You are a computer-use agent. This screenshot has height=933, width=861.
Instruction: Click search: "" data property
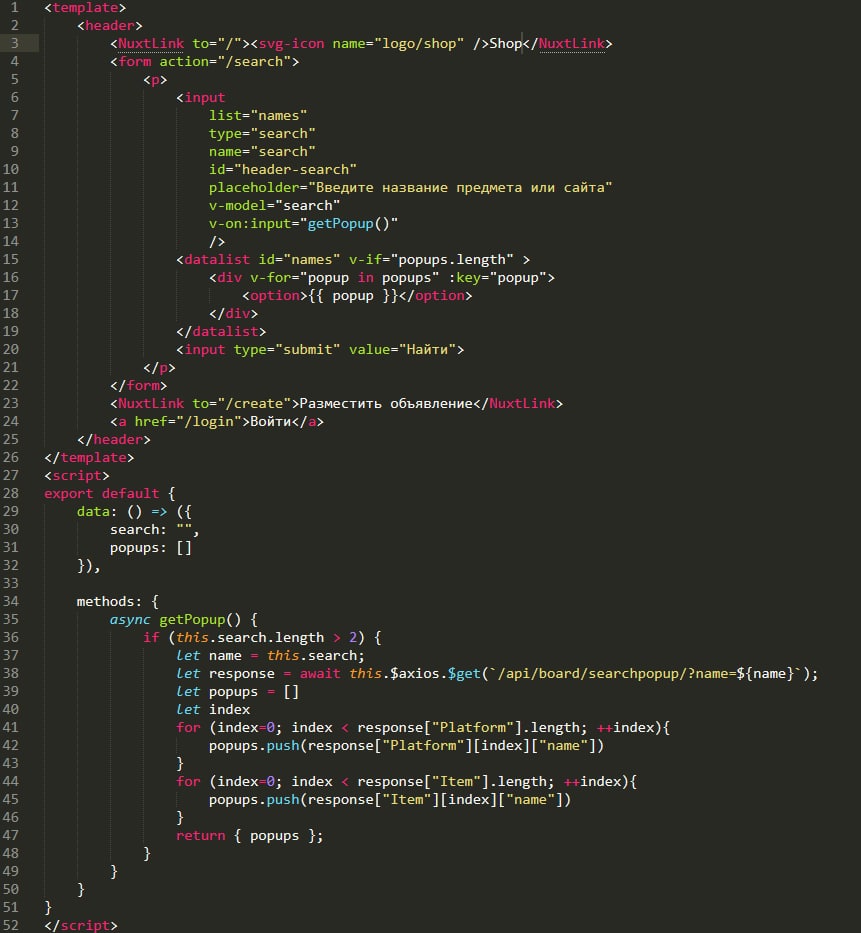(154, 530)
